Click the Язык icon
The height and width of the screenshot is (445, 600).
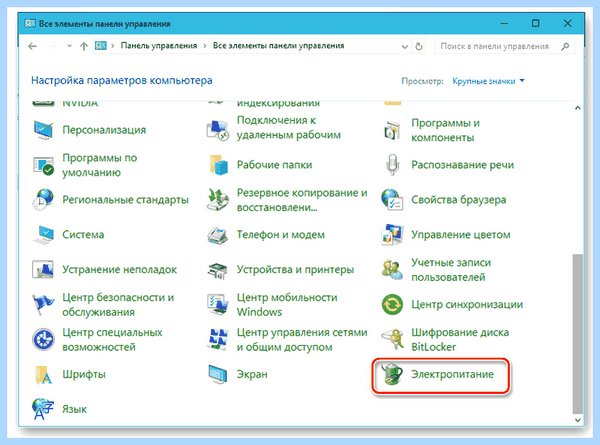click(x=43, y=409)
